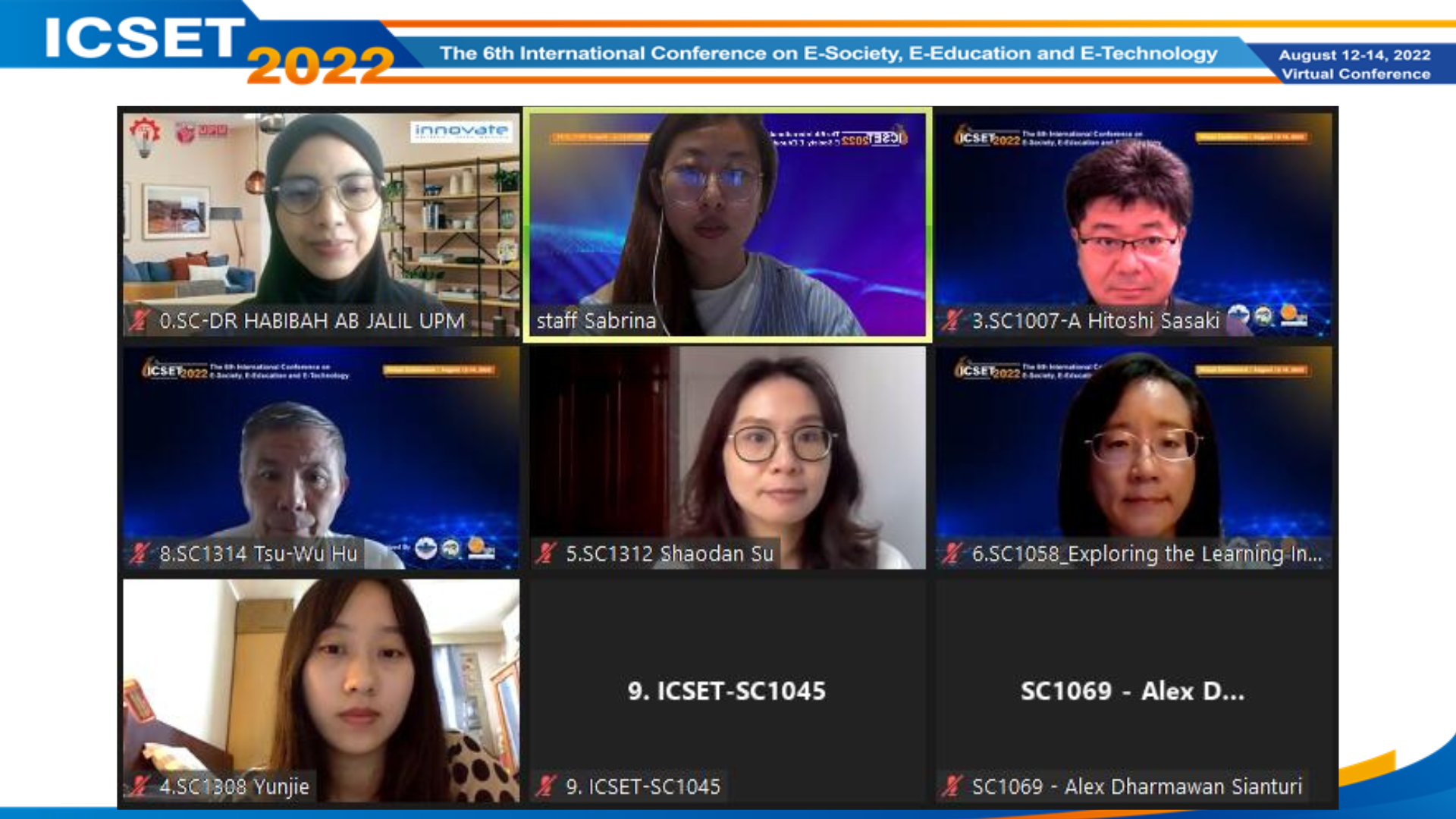Select Shaodan Su's video tile

tap(727, 457)
